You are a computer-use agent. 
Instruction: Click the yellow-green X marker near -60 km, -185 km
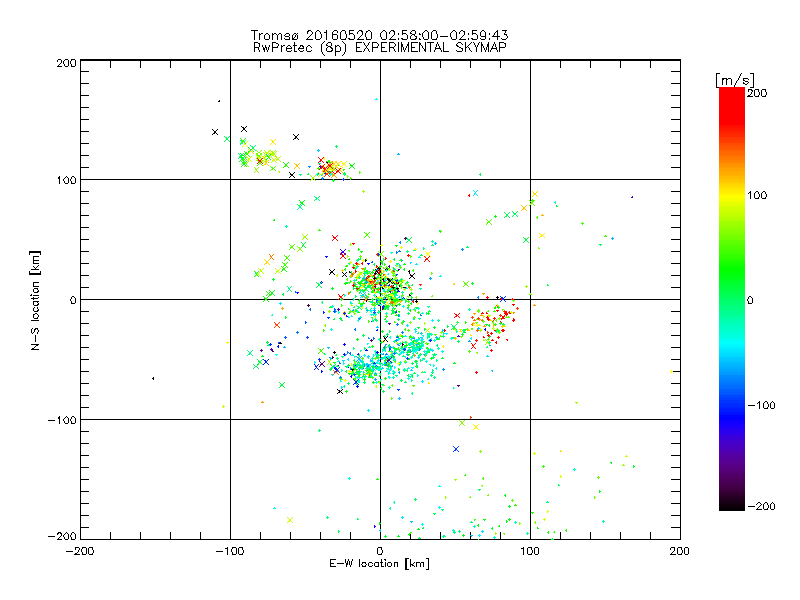290,520
